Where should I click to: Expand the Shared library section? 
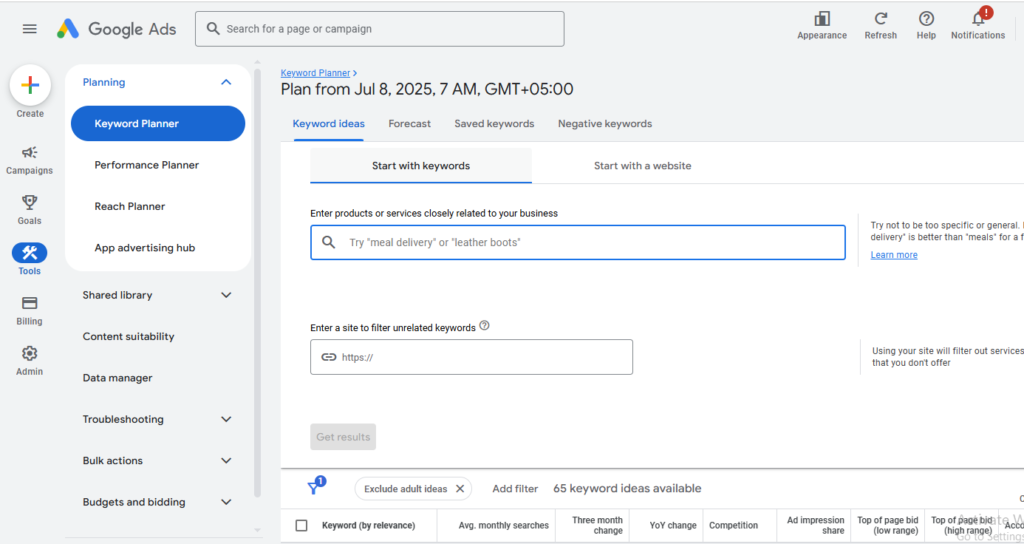[226, 295]
